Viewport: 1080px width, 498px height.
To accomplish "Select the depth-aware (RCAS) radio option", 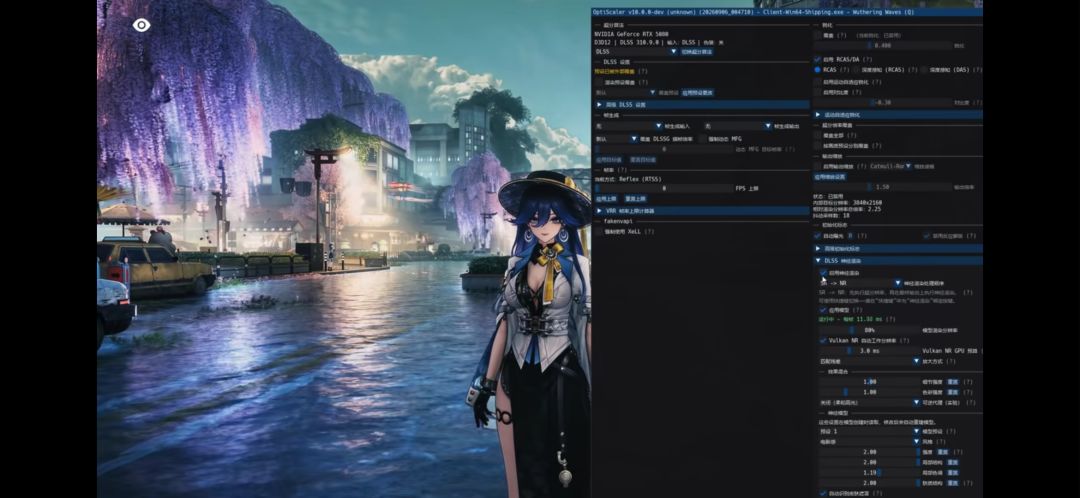I will pyautogui.click(x=856, y=70).
